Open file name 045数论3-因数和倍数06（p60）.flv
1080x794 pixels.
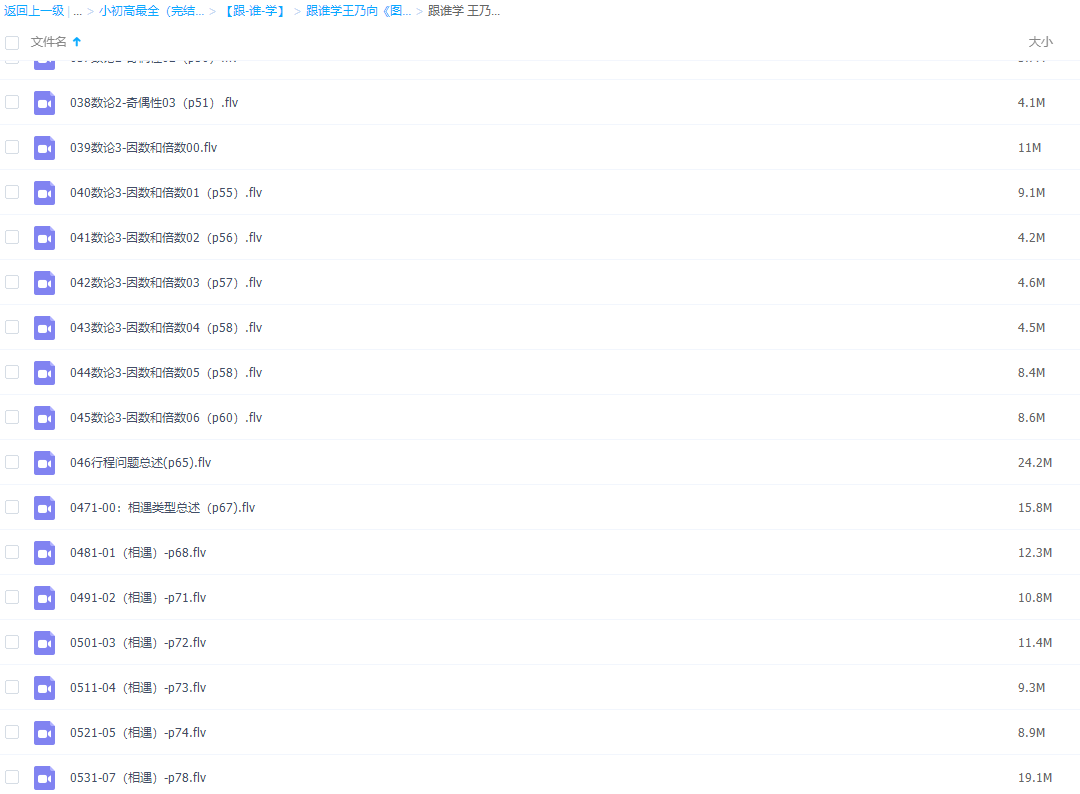[x=166, y=417]
